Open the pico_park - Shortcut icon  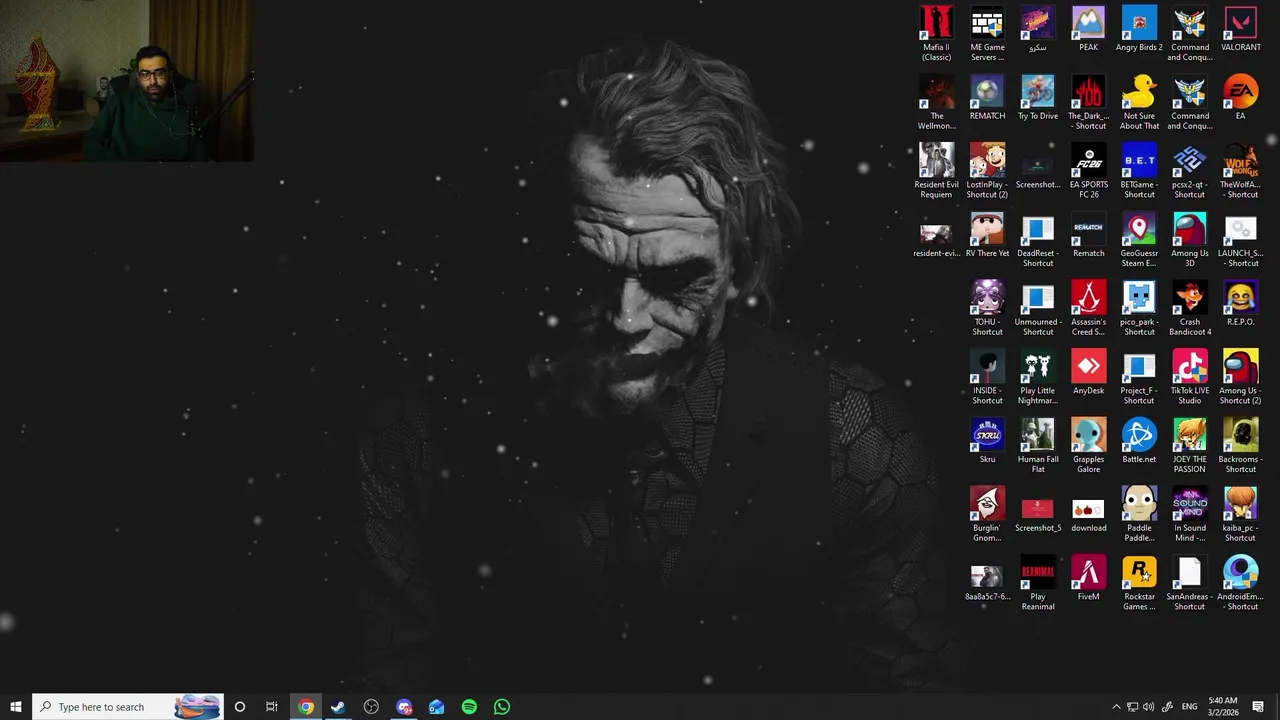pos(1139,307)
